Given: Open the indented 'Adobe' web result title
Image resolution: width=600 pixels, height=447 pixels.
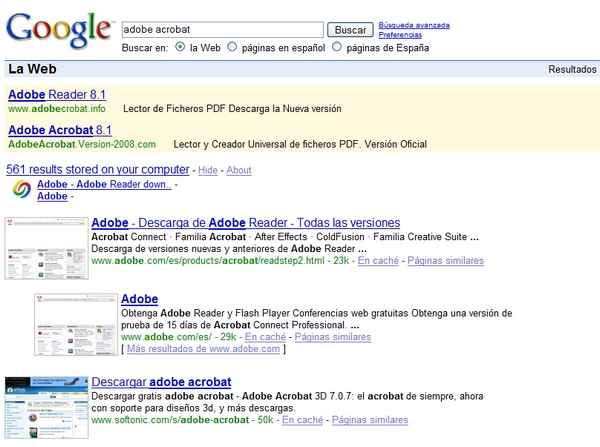Looking at the screenshot, I should (140, 299).
